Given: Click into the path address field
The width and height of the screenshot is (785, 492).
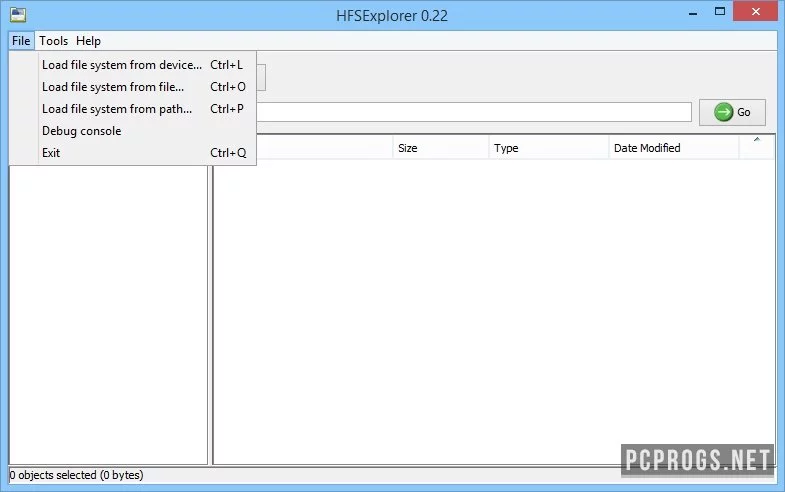Looking at the screenshot, I should [x=474, y=112].
